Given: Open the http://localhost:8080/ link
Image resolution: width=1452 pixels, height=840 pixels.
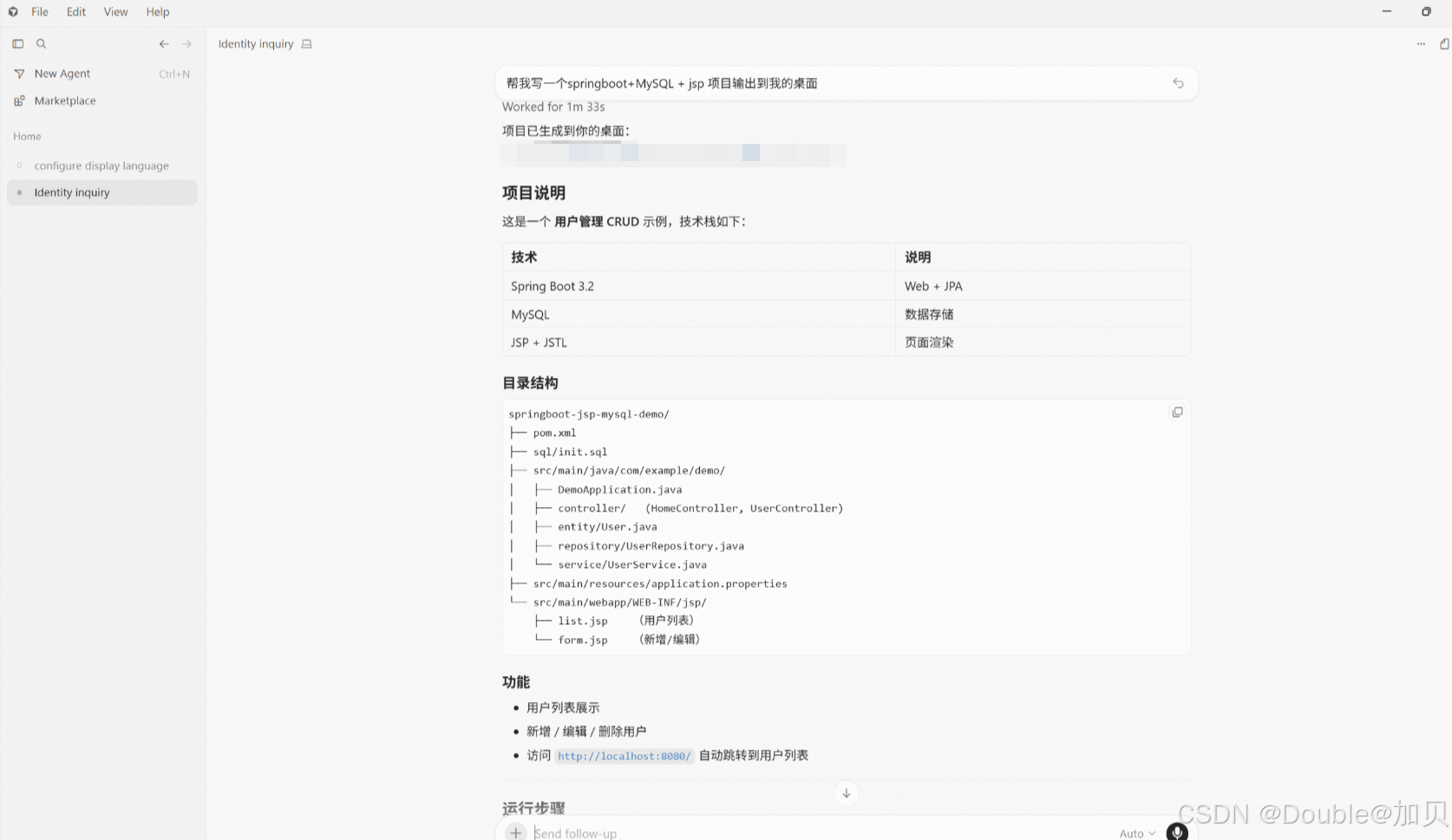Looking at the screenshot, I should (624, 756).
